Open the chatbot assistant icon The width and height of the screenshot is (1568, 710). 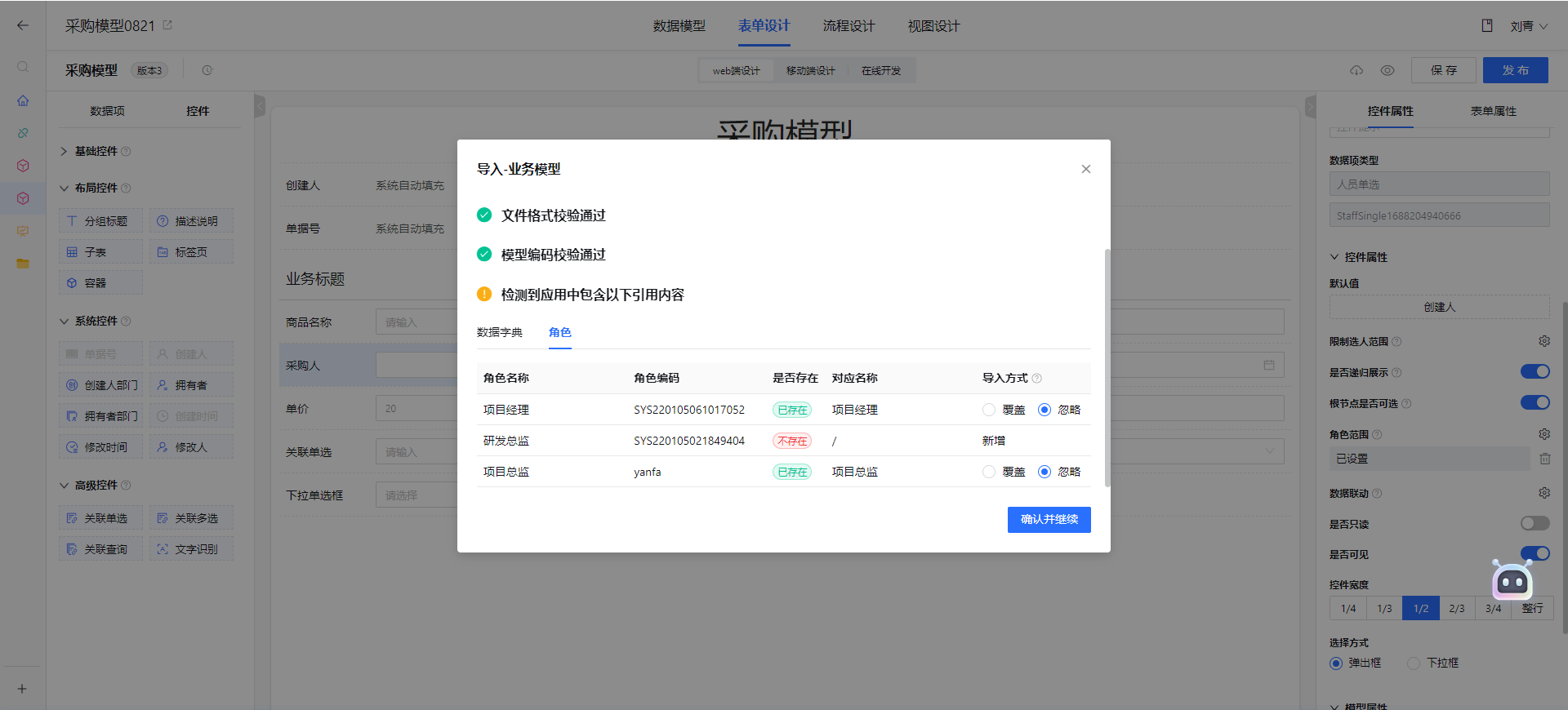pyautogui.click(x=1512, y=580)
